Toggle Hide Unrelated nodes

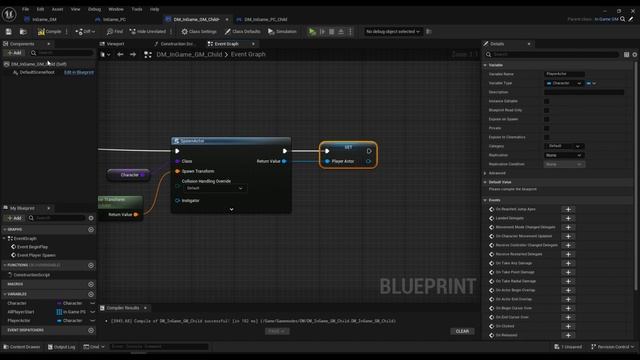pos(148,31)
